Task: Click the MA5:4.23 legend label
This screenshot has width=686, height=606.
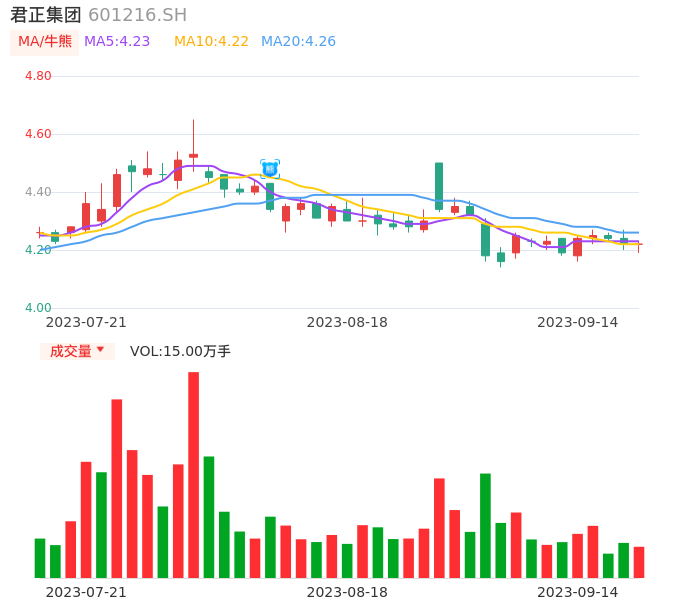Action: click(117, 42)
